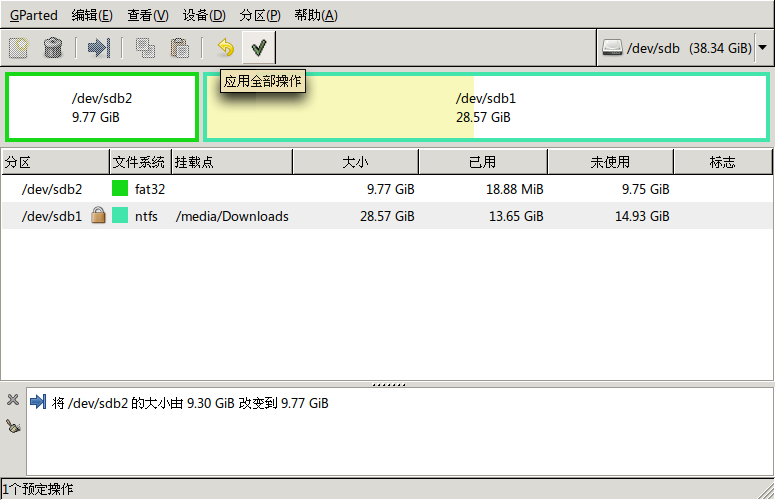775x500 pixels.
Task: Select the /dev/sdb1 partition row
Action: coord(387,215)
